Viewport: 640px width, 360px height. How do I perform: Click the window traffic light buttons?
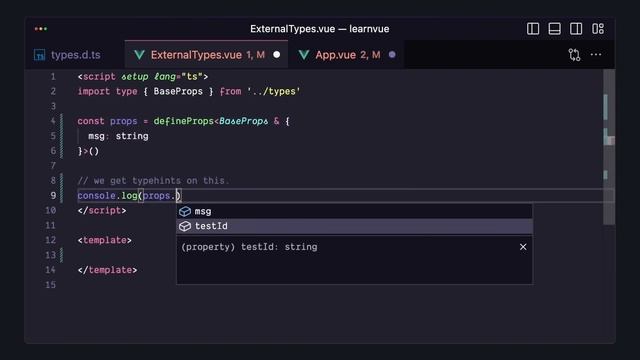[41, 29]
